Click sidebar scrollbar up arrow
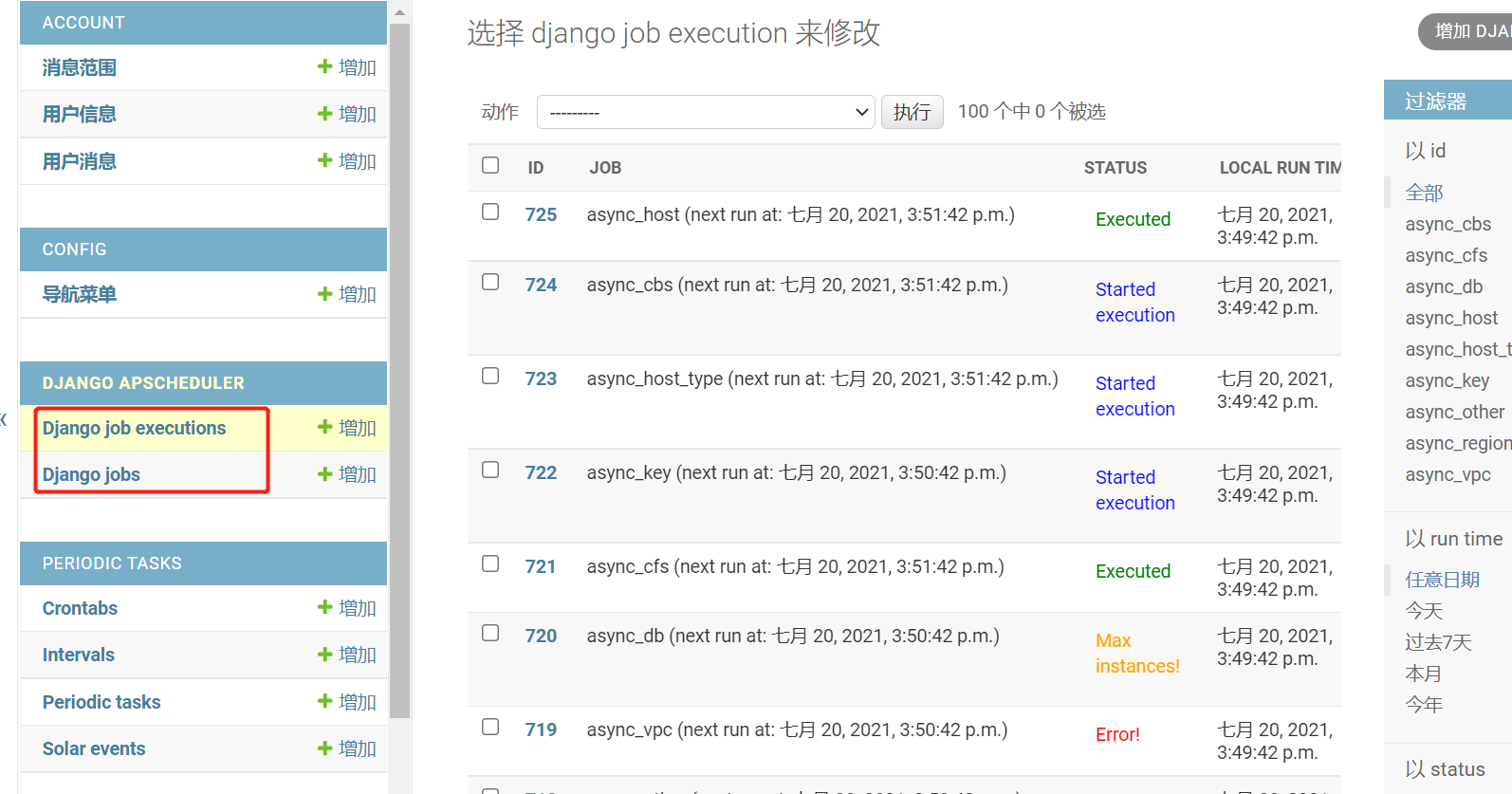The height and width of the screenshot is (794, 1512). (x=399, y=12)
